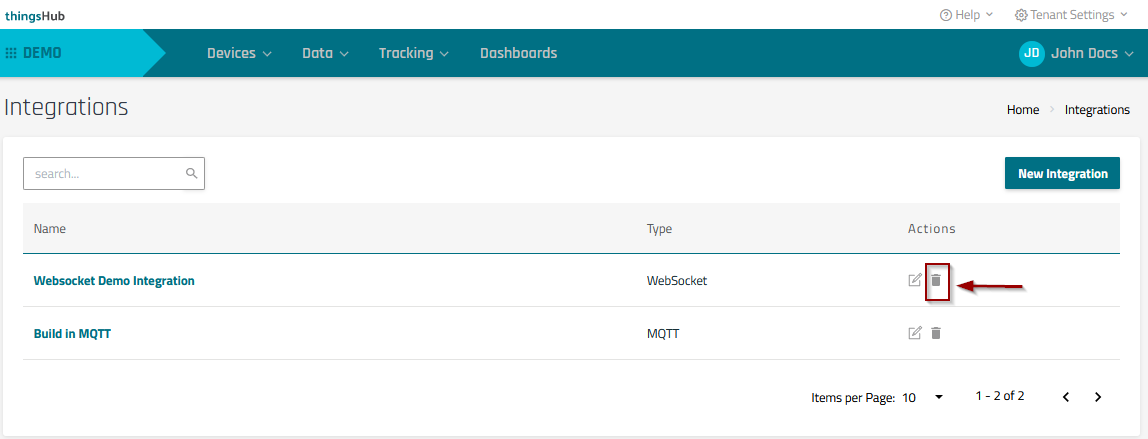Screen dimensions: 1148x439
Task: Open the Dashboards menu item
Action: tap(518, 54)
